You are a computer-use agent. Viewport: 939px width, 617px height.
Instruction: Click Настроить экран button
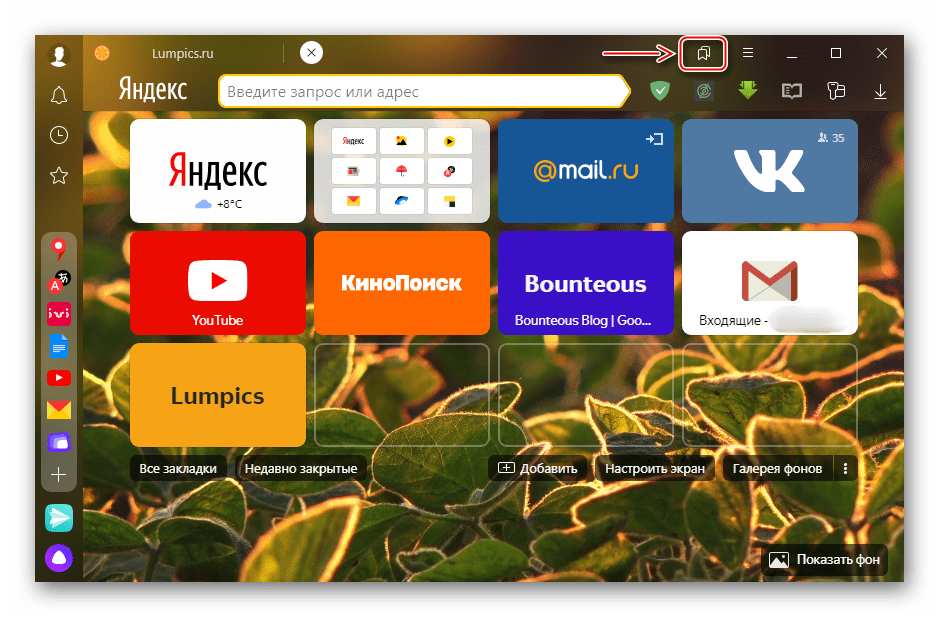655,468
